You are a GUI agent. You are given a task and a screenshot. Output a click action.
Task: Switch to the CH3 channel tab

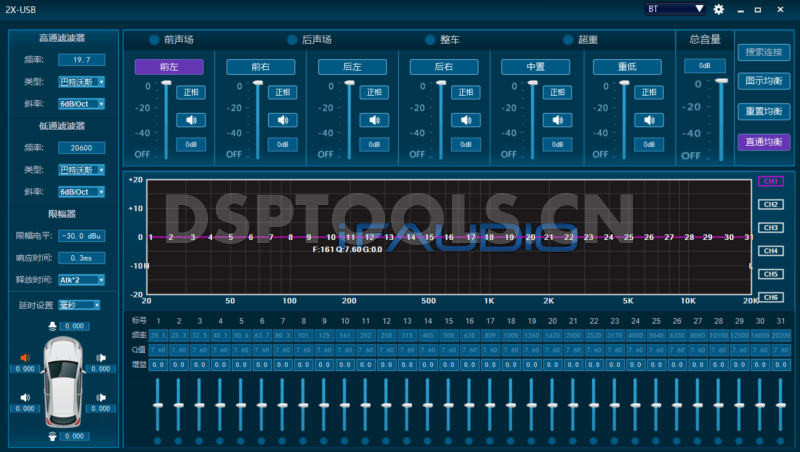770,228
